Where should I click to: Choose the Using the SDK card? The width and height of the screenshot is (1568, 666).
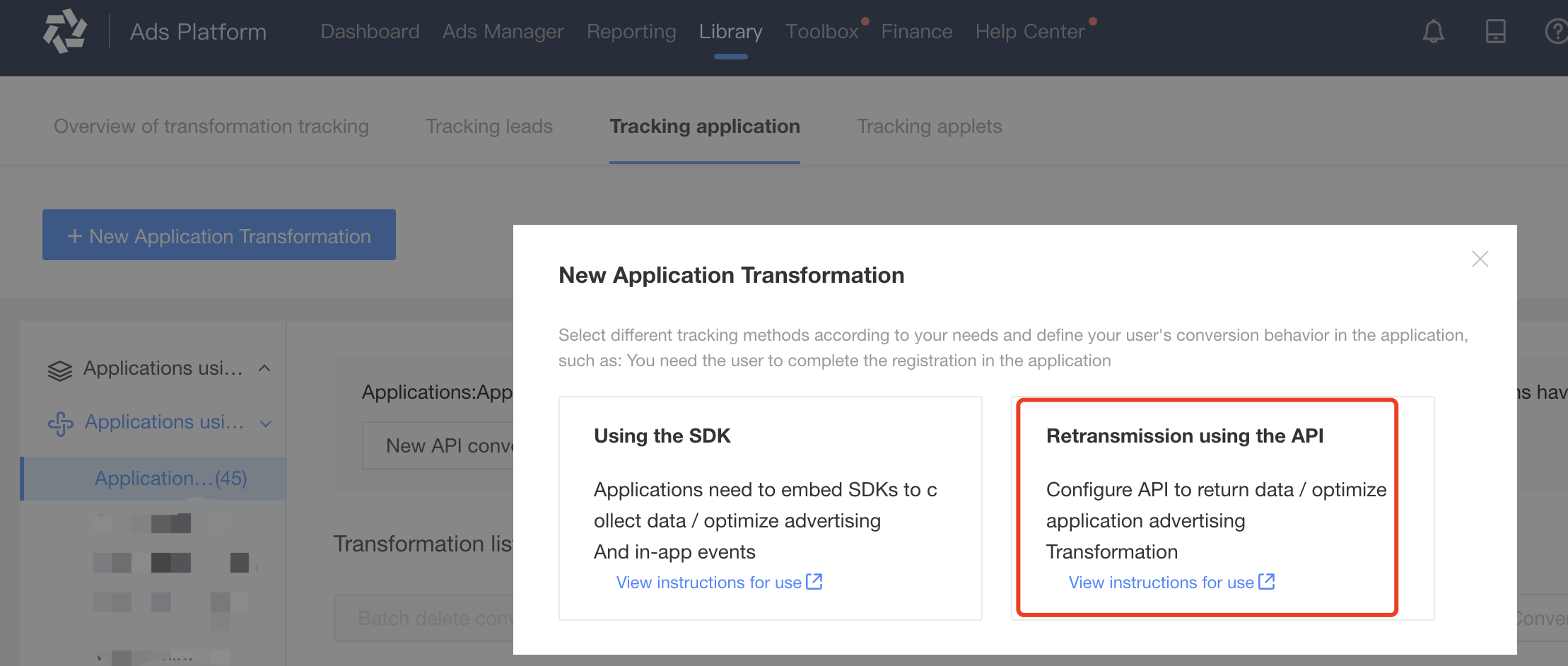click(771, 508)
